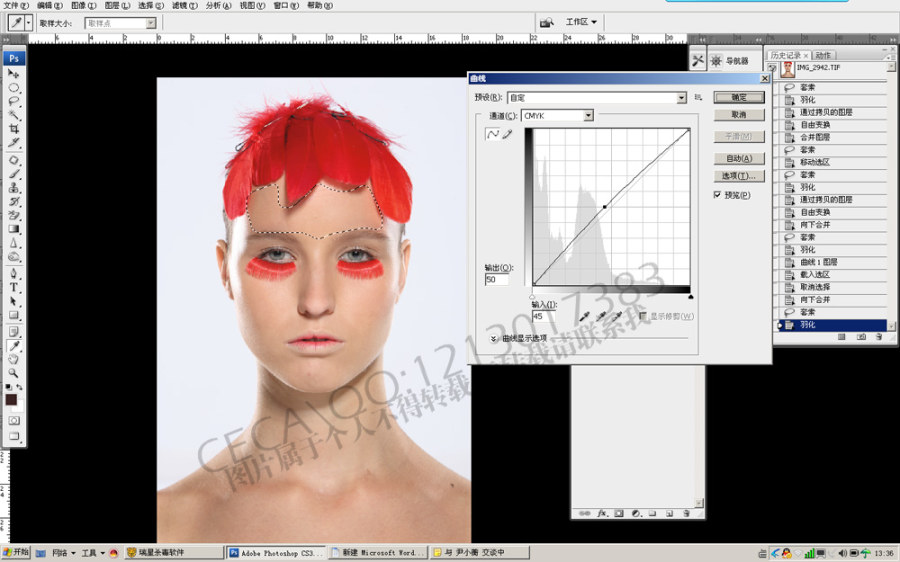Viewport: 900px width, 562px height.
Task: Click add layer mask icon in Layers panel
Action: [619, 513]
